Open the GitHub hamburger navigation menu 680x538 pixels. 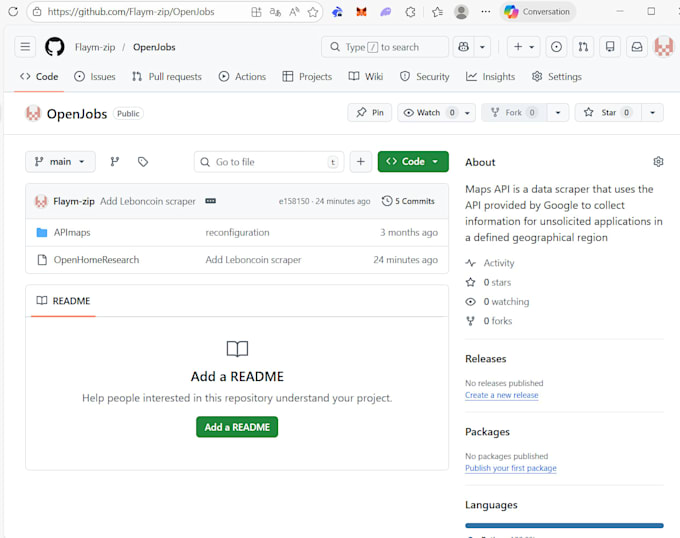[25, 47]
